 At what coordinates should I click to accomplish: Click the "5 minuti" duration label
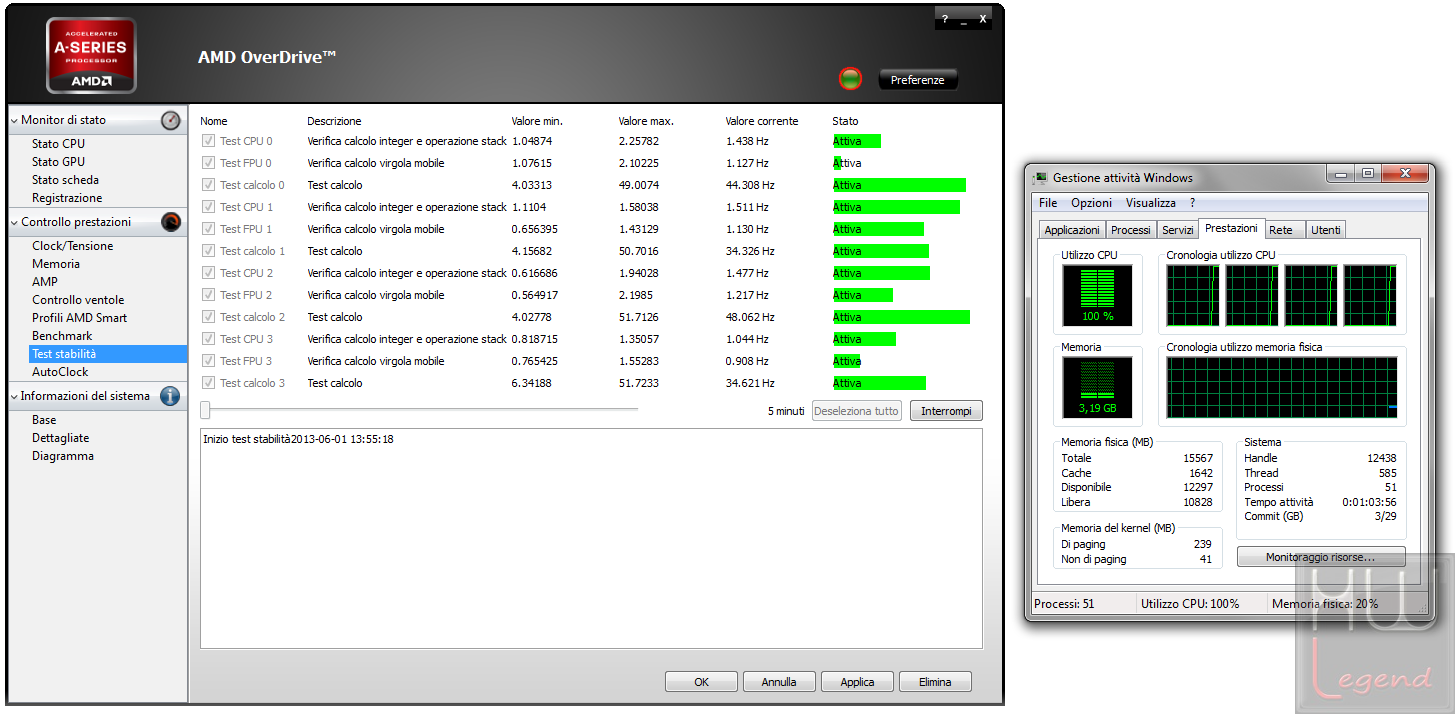pyautogui.click(x=786, y=411)
